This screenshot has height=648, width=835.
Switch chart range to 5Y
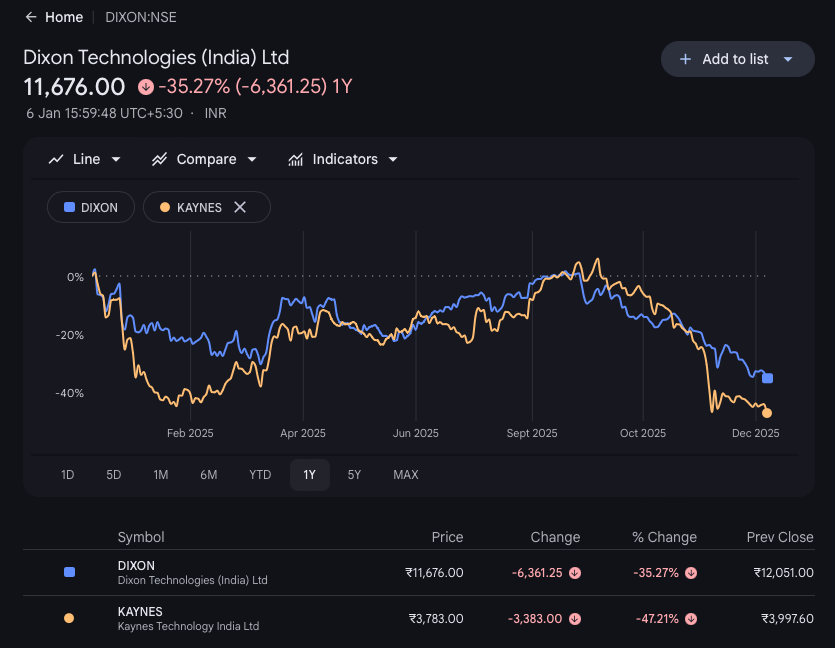354,474
